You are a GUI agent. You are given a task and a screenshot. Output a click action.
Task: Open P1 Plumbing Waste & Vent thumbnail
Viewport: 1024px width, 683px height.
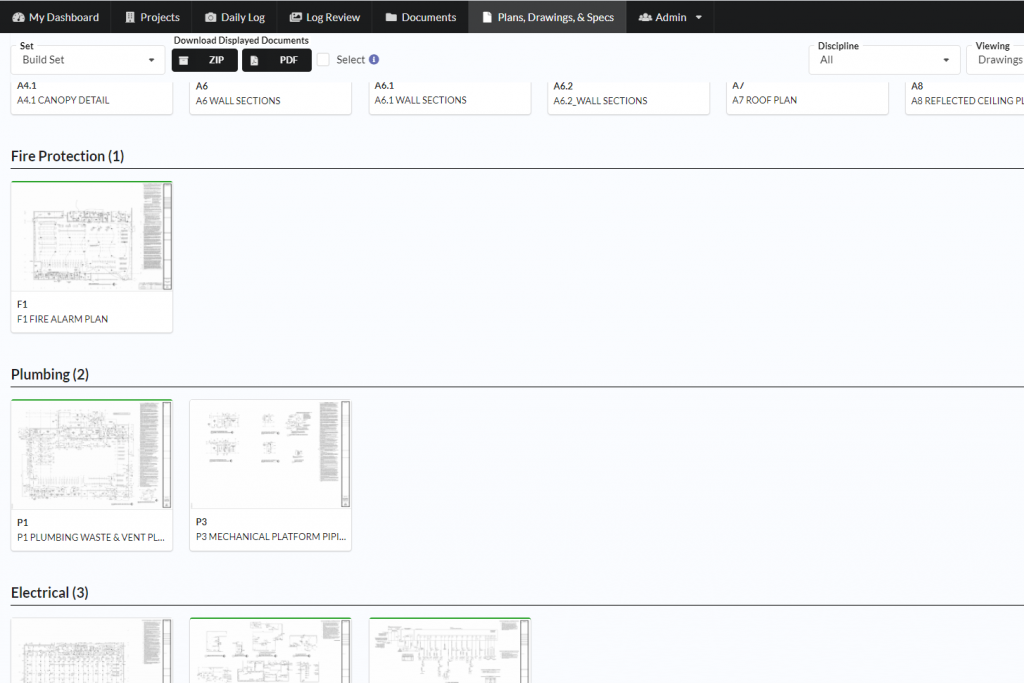[x=91, y=454]
